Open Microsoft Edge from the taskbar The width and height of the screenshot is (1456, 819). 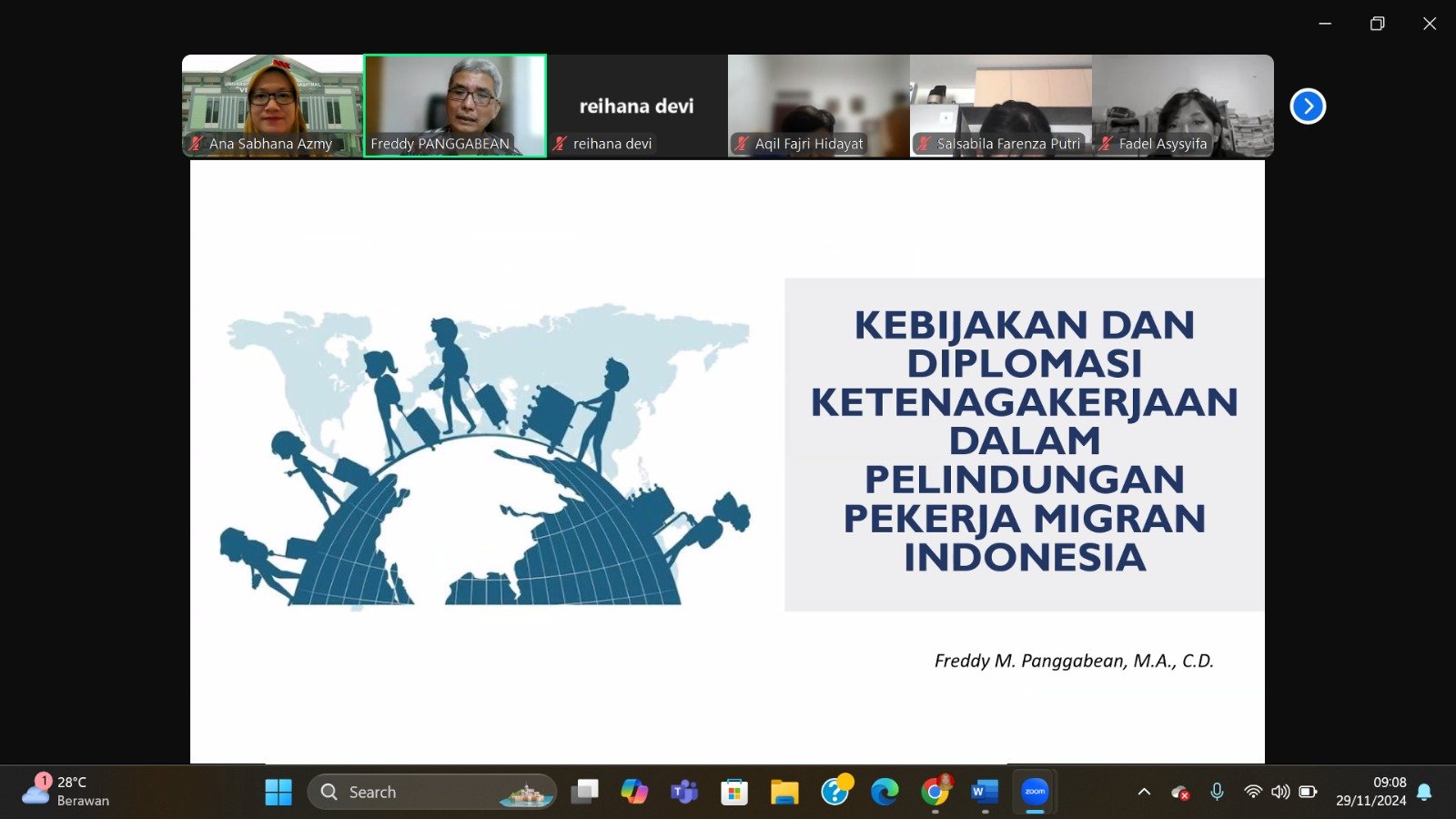click(x=885, y=792)
